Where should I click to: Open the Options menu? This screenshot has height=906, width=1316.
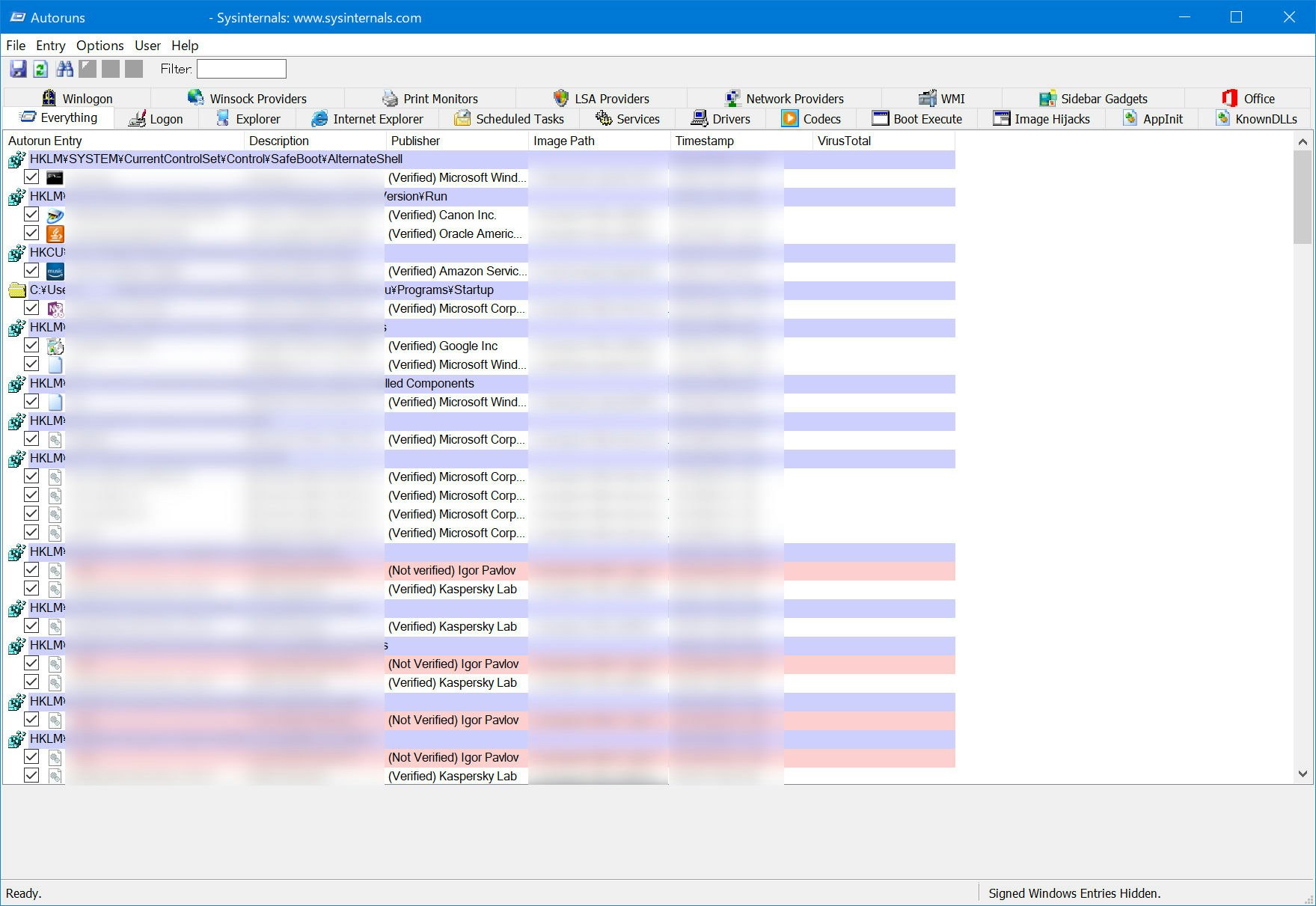(100, 46)
